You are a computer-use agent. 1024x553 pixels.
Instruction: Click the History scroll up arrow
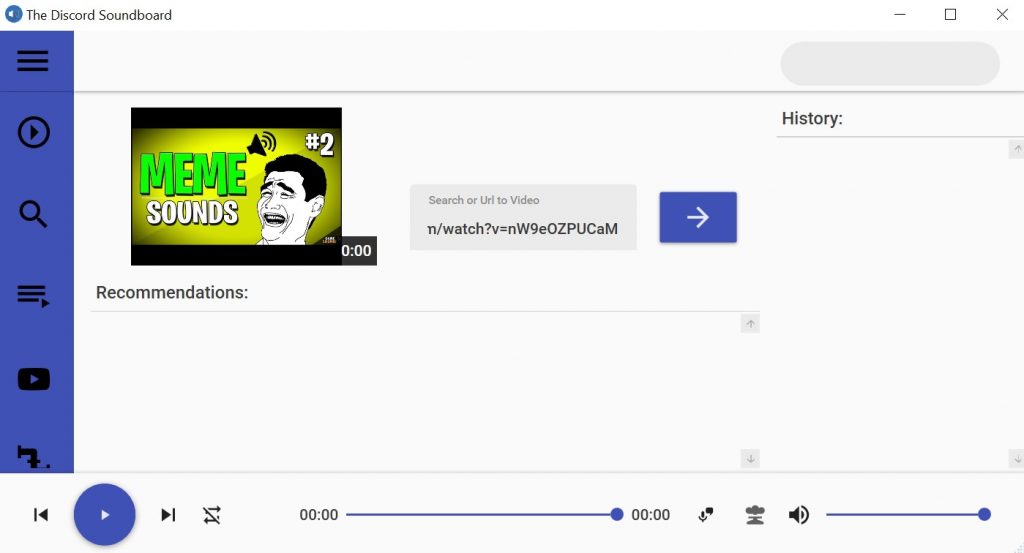point(1017,149)
